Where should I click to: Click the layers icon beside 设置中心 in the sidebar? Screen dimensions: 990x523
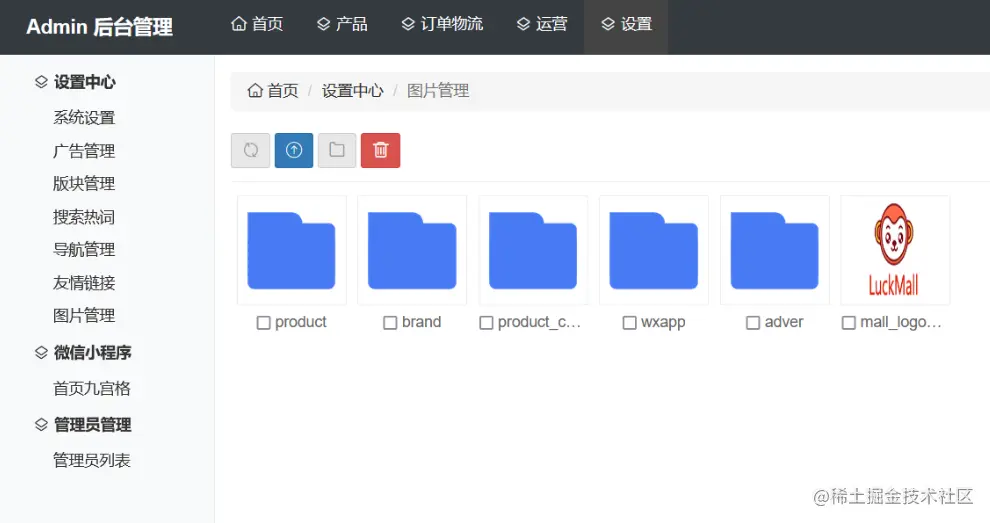pos(41,82)
